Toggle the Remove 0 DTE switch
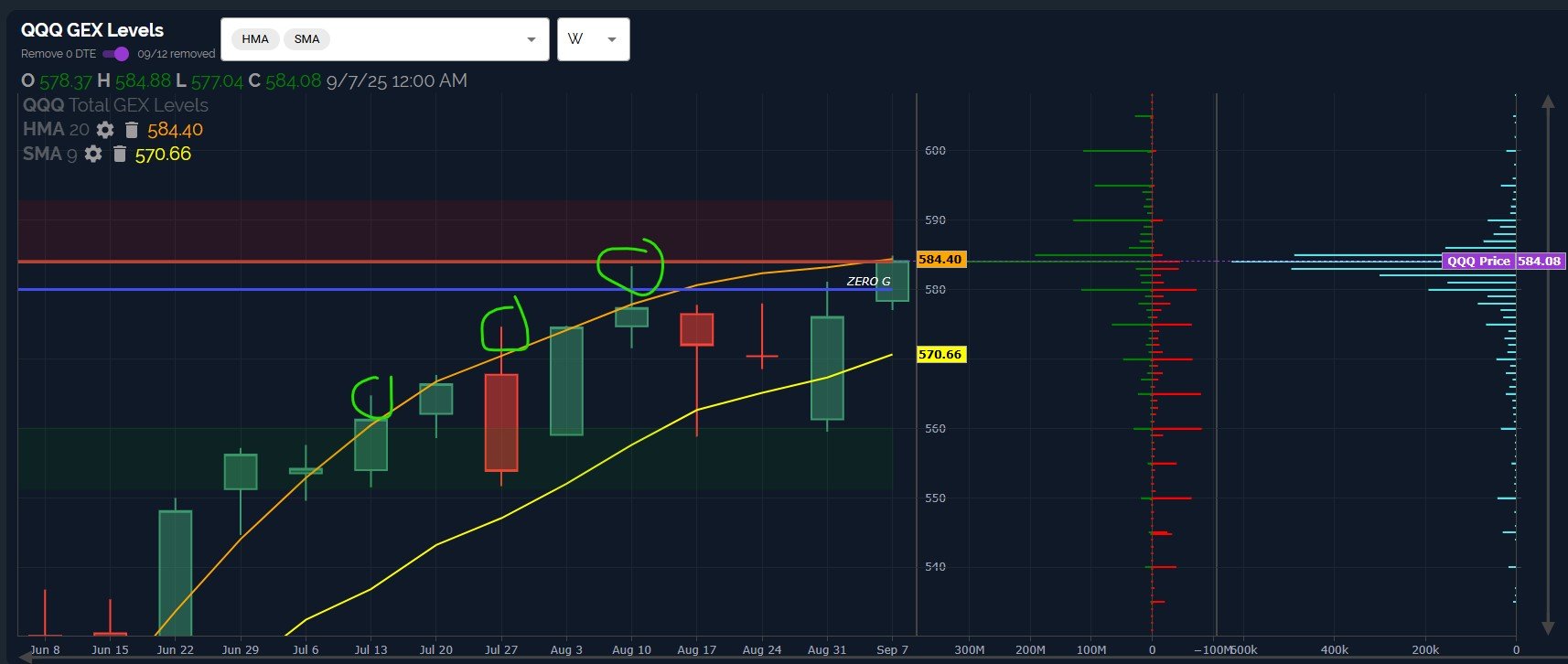This screenshot has width=1568, height=664. tap(116, 54)
